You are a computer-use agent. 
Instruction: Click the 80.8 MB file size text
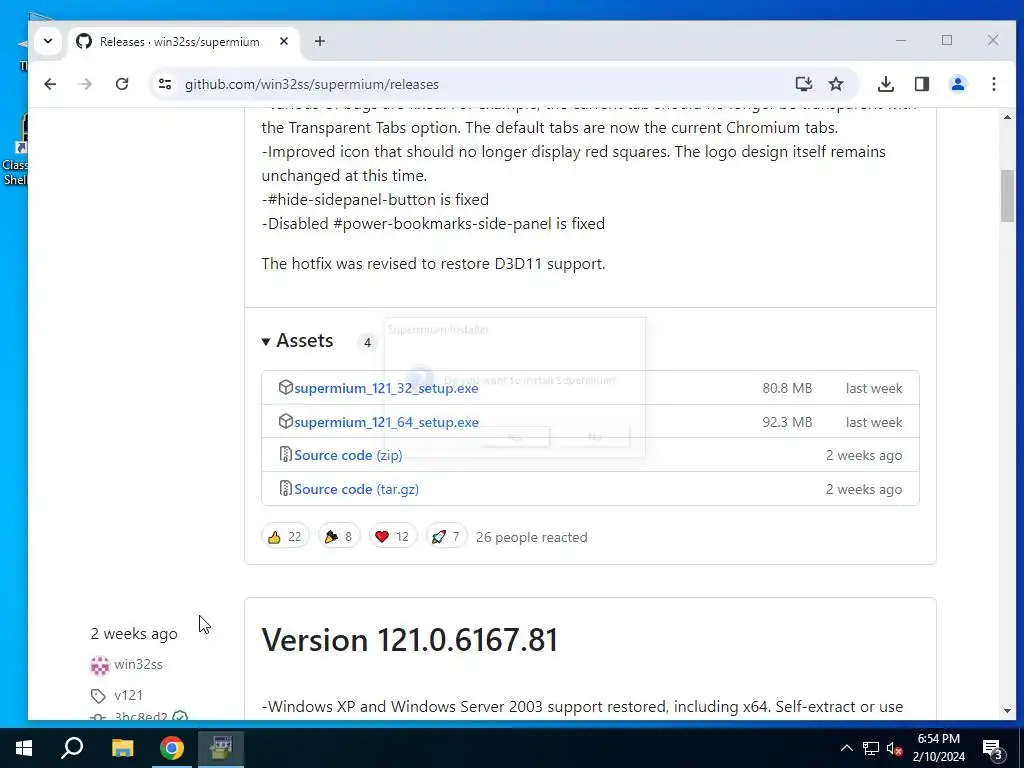[787, 389]
